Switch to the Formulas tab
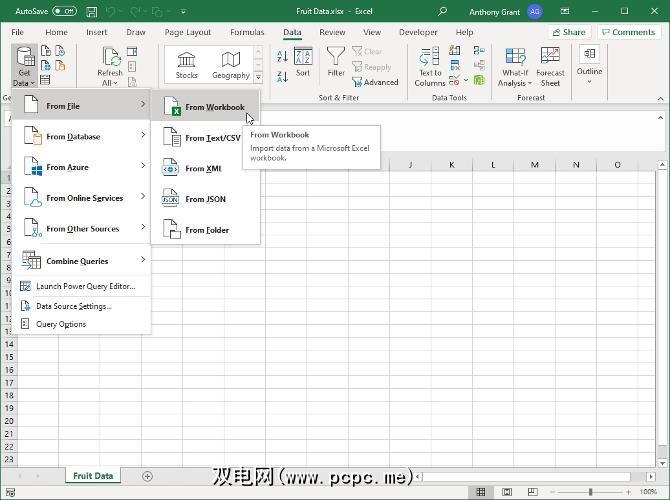Image resolution: width=670 pixels, height=500 pixels. 247,32
